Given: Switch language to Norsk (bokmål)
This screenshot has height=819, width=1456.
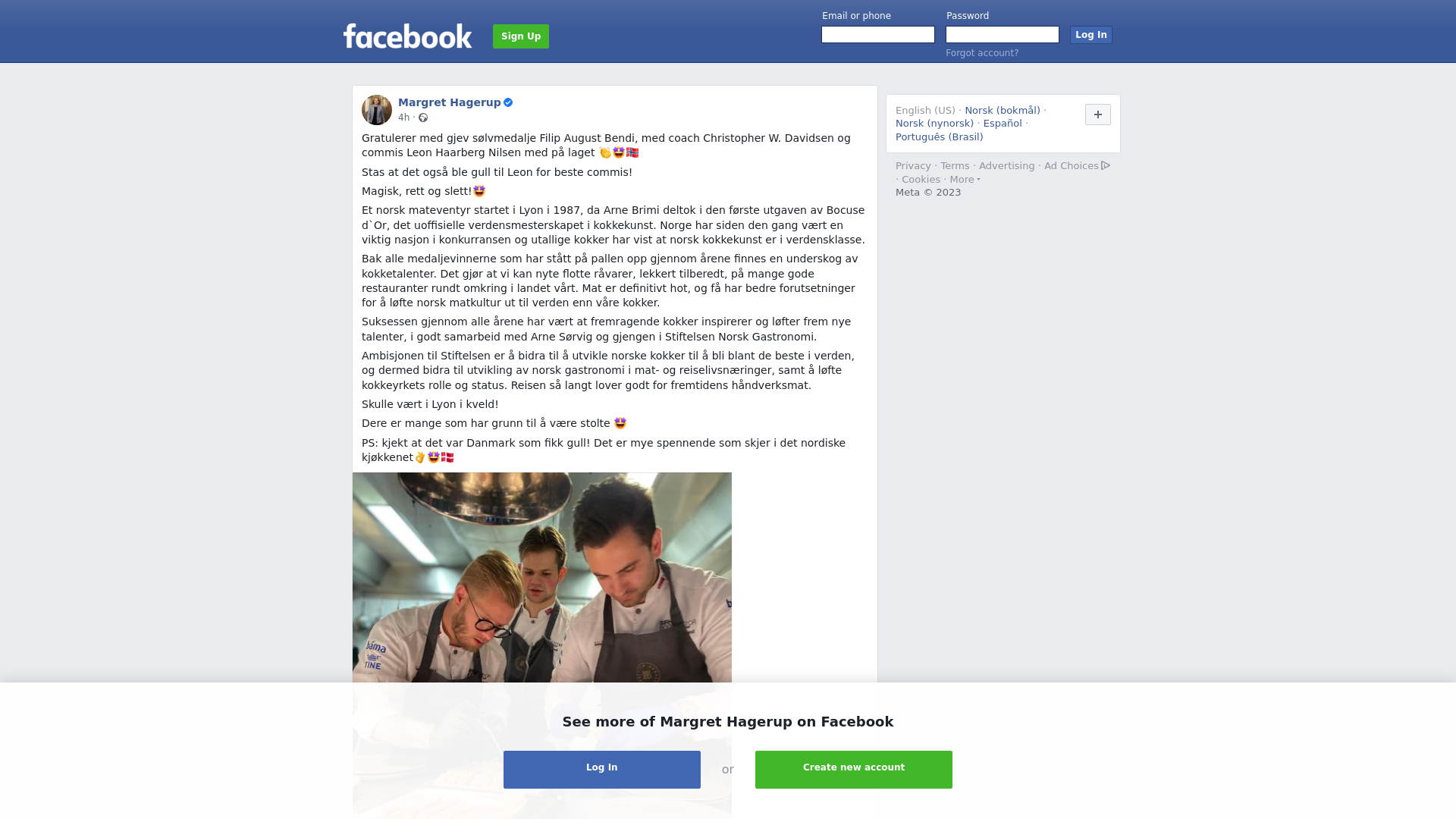Looking at the screenshot, I should point(1003,111).
